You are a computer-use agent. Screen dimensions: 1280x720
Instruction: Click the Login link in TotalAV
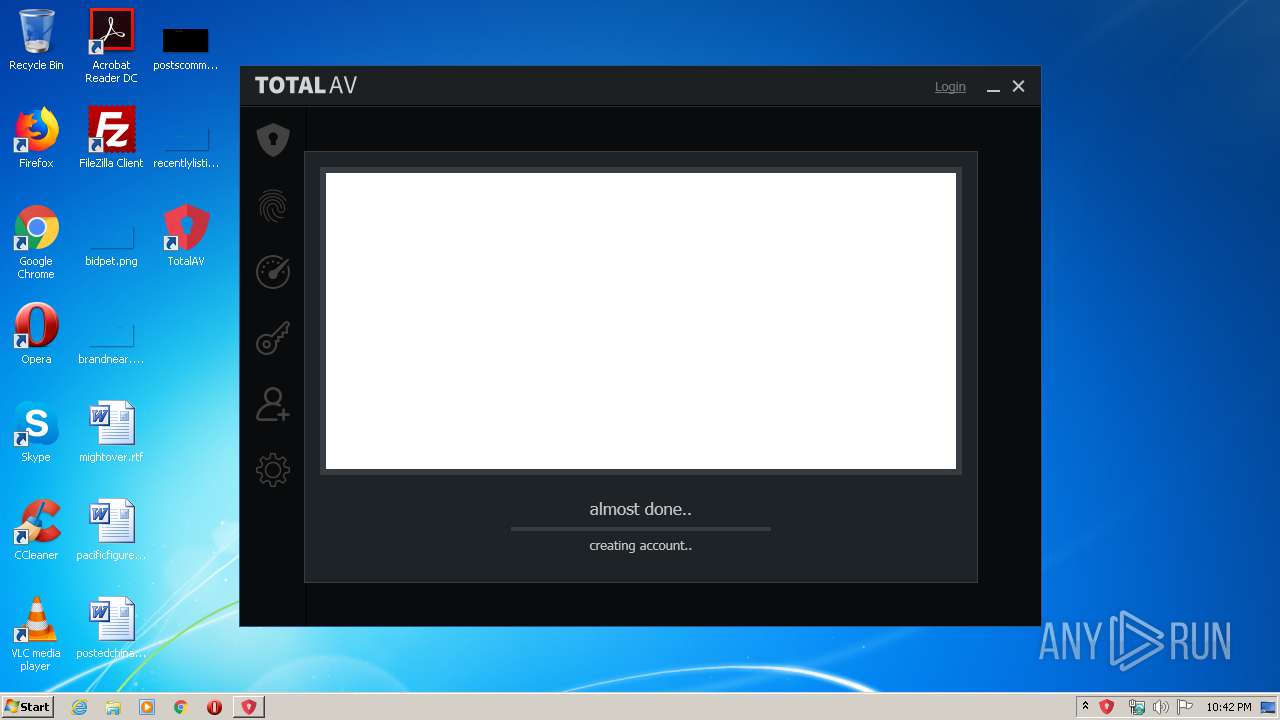tap(950, 87)
